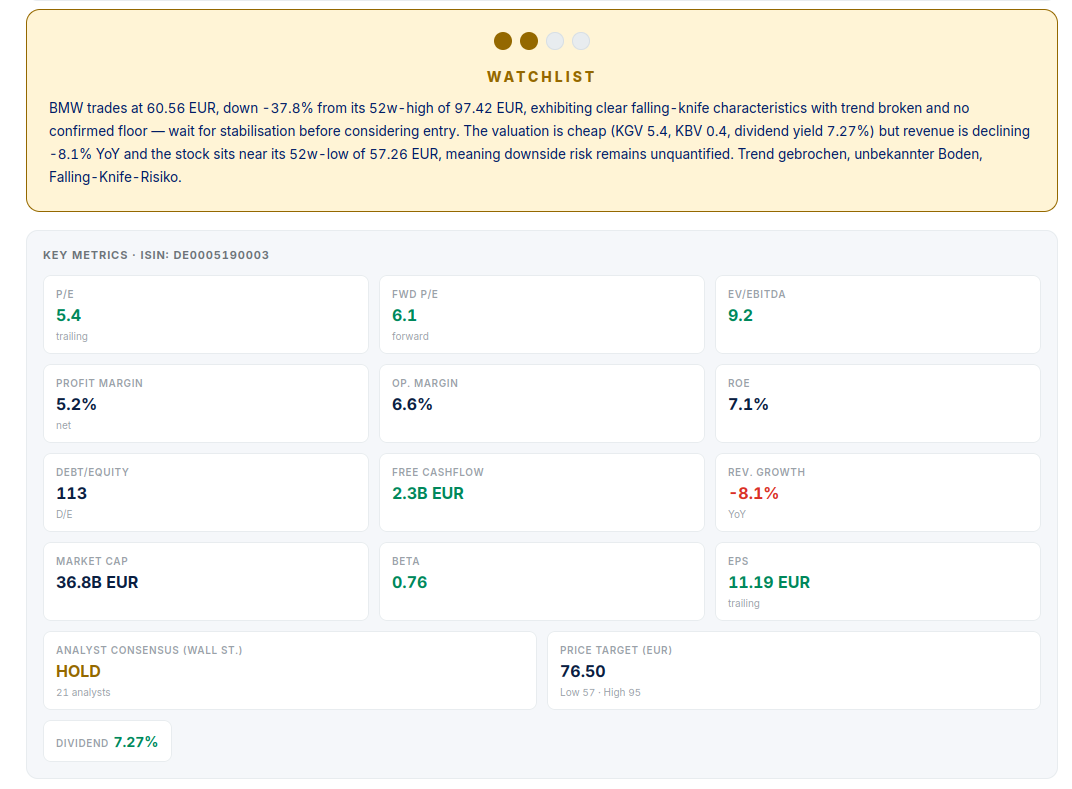Select the FWD P/E 6.1 card
Viewport: 1072px width, 789px height.
pyautogui.click(x=541, y=315)
